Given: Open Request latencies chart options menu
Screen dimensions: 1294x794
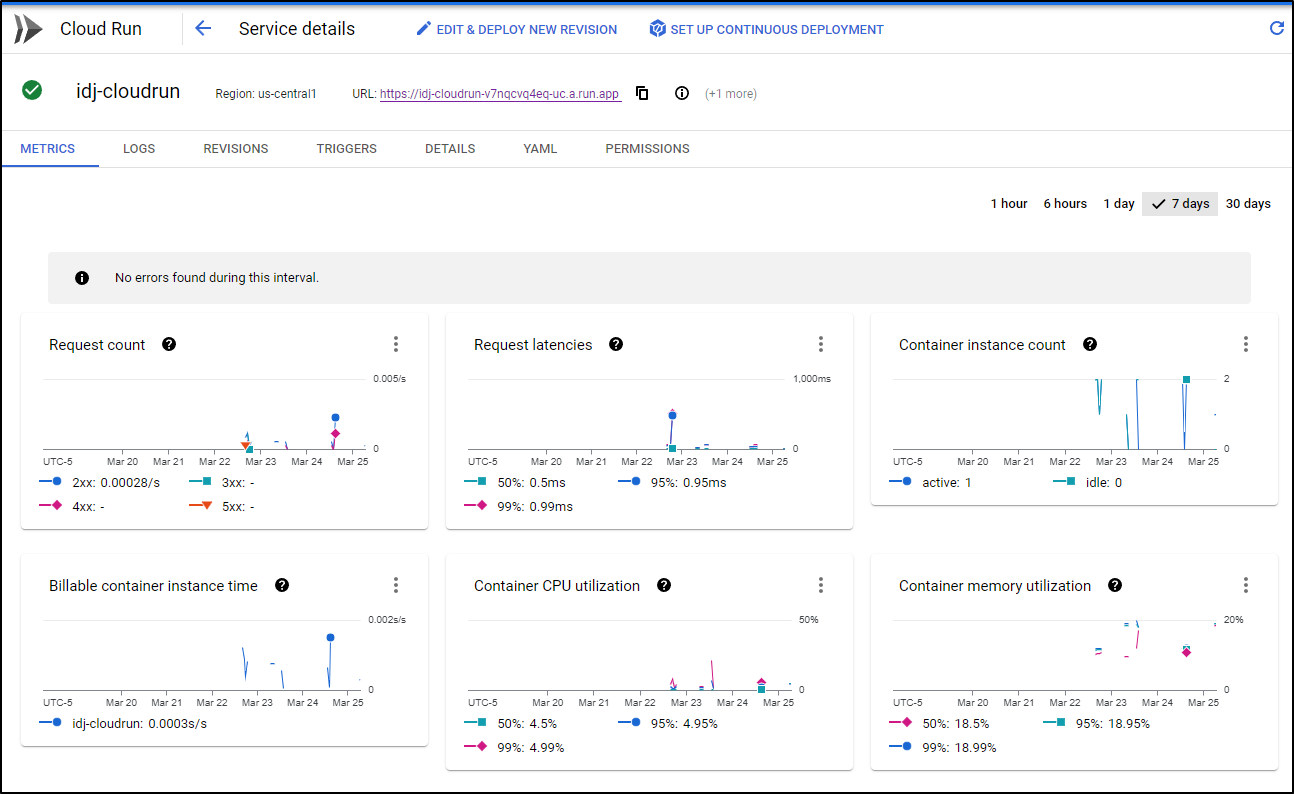Looking at the screenshot, I should tap(821, 344).
